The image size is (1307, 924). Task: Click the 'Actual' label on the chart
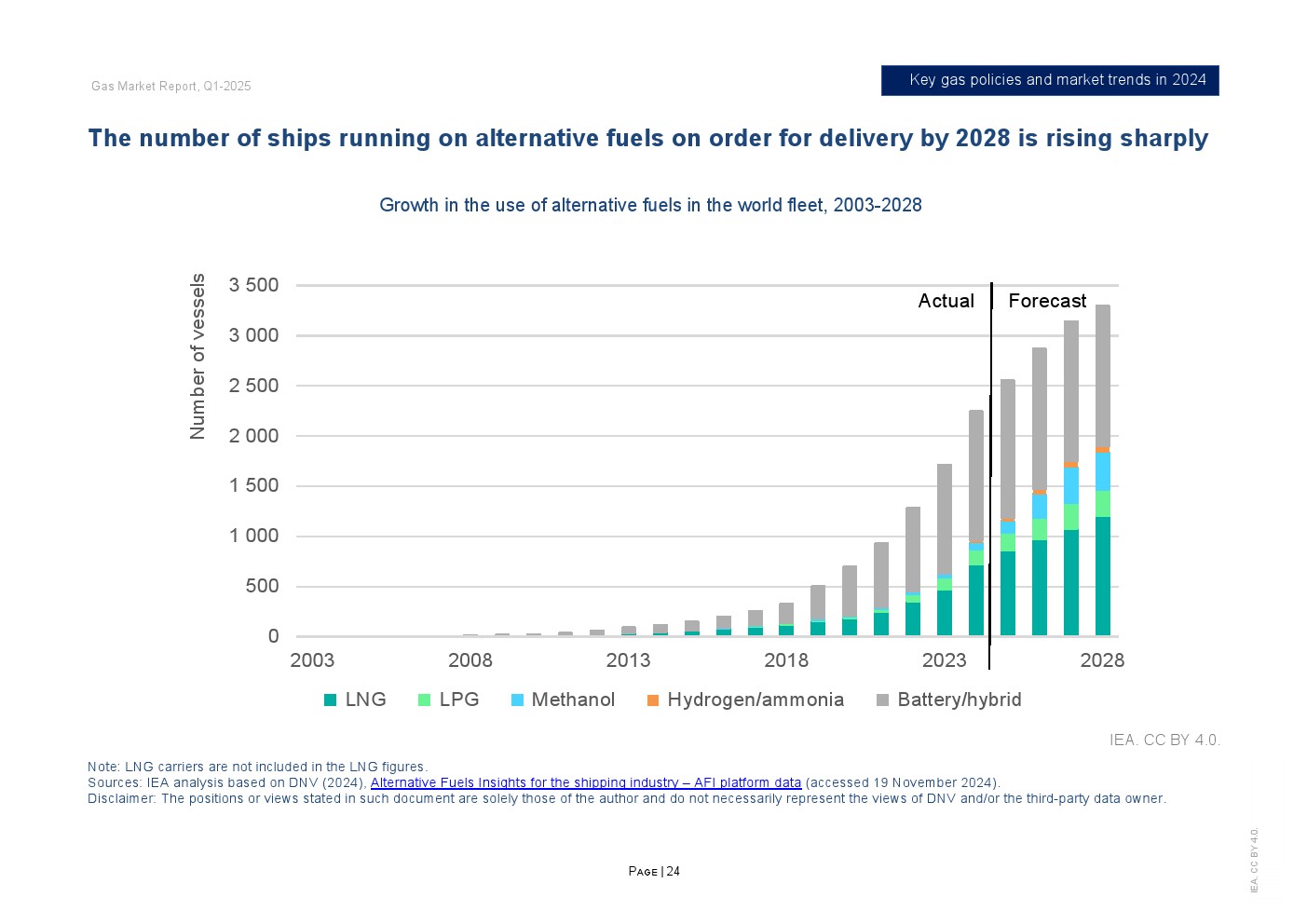tap(946, 301)
